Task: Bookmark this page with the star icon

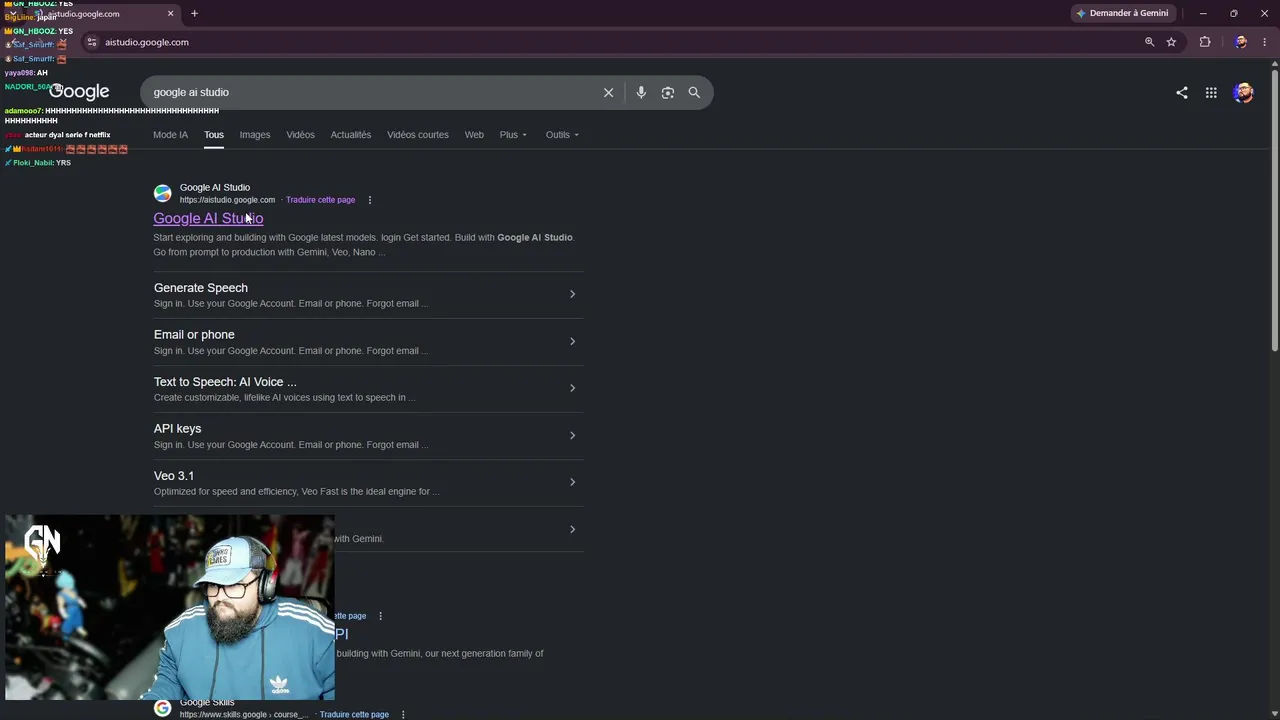Action: [x=1171, y=42]
